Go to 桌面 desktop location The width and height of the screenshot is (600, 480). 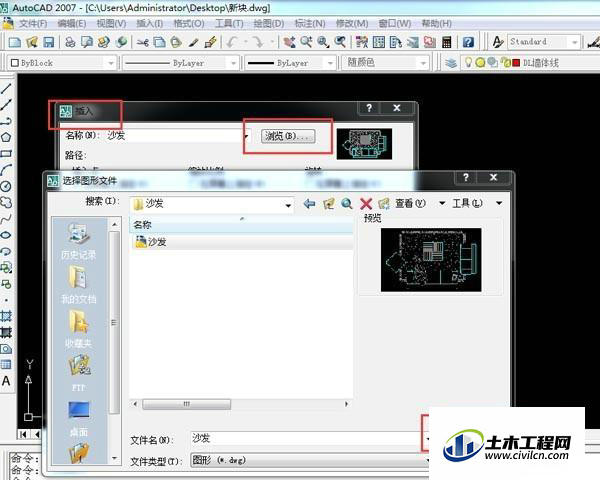(x=79, y=418)
